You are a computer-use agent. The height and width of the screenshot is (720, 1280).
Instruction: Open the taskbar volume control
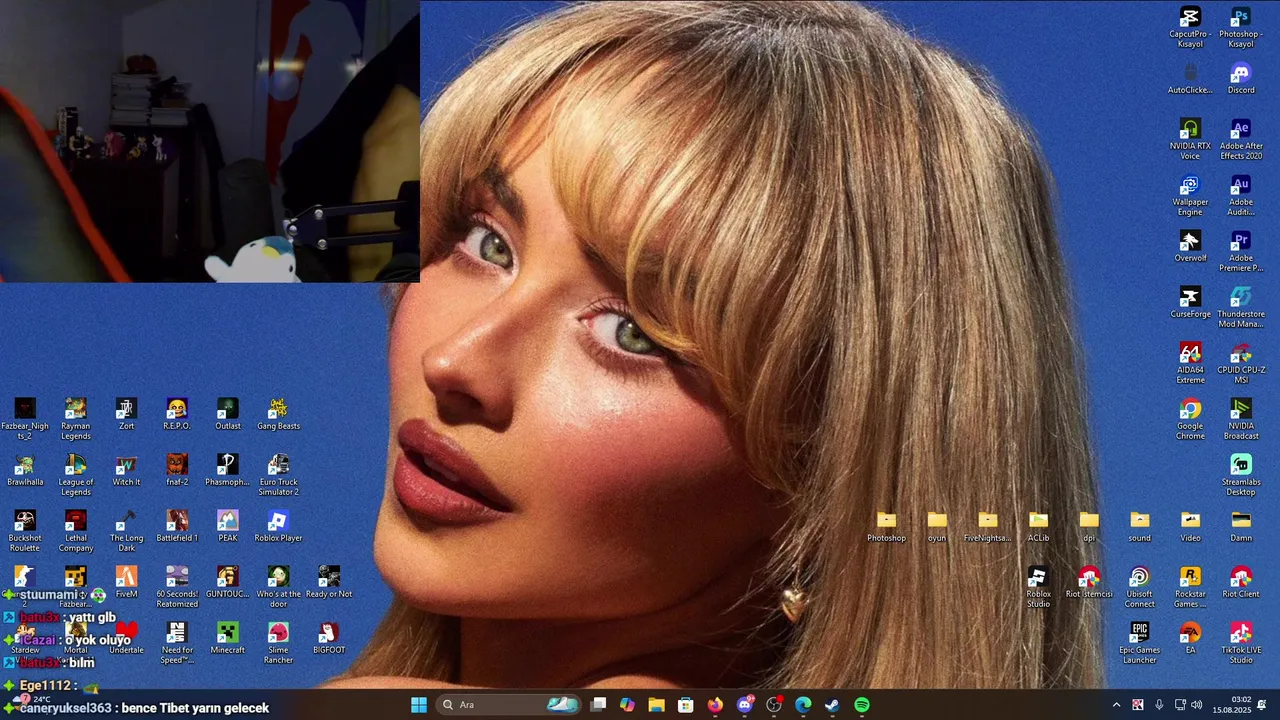click(1197, 705)
